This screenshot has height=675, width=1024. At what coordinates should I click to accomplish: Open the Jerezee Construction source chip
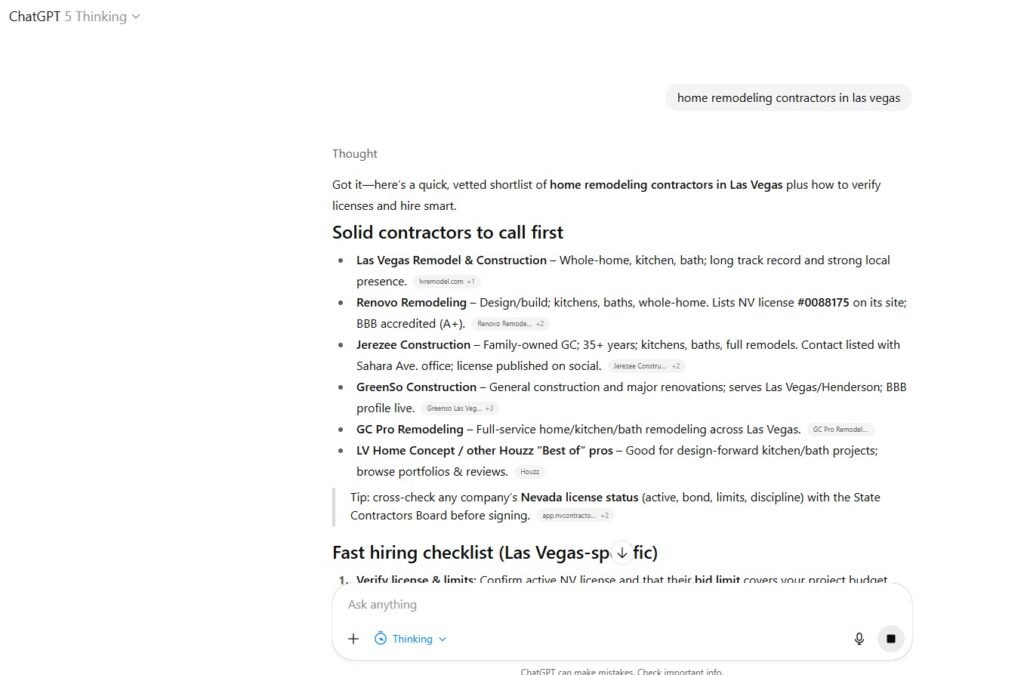pos(646,366)
